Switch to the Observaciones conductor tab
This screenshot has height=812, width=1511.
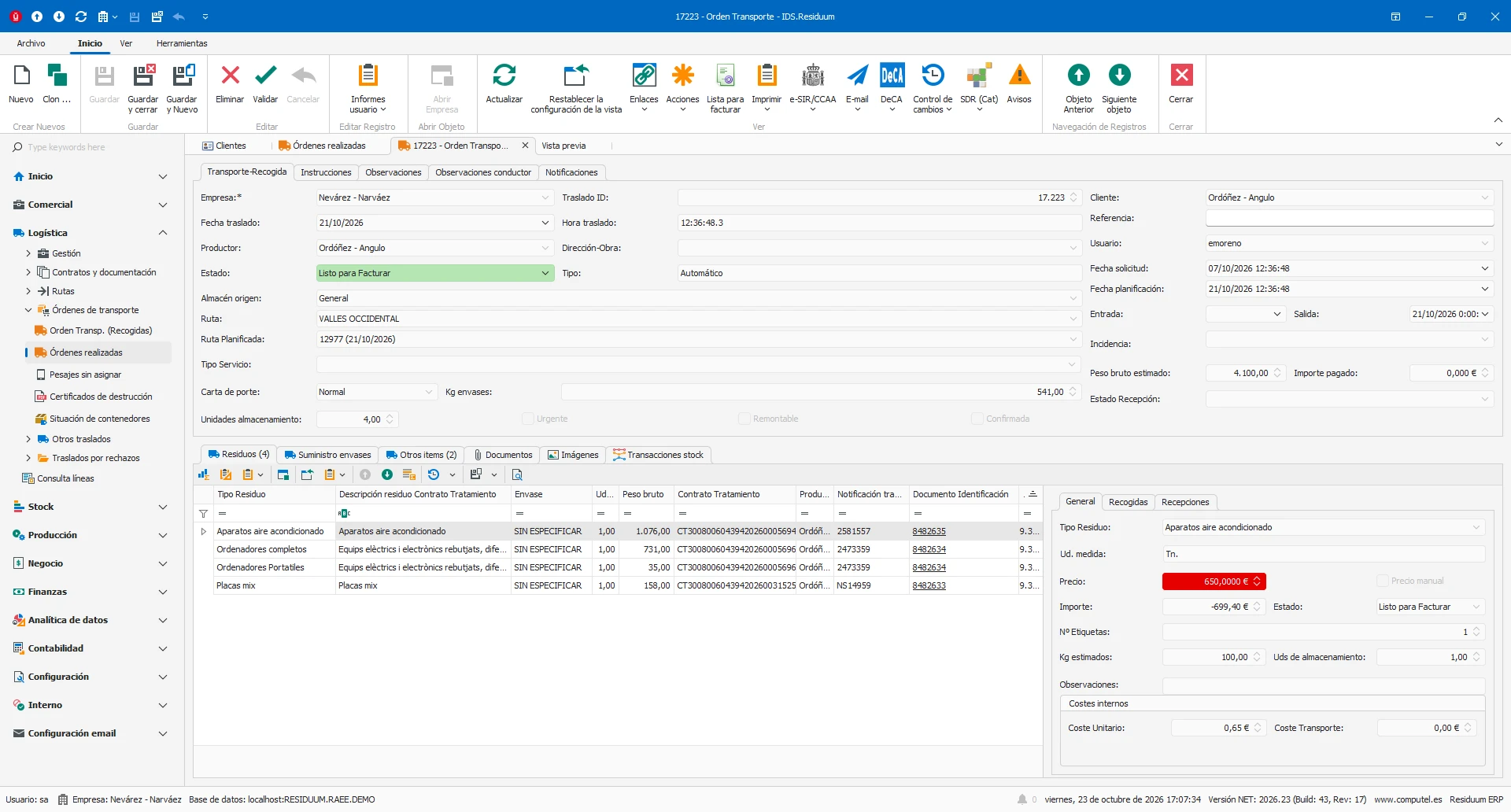[483, 172]
